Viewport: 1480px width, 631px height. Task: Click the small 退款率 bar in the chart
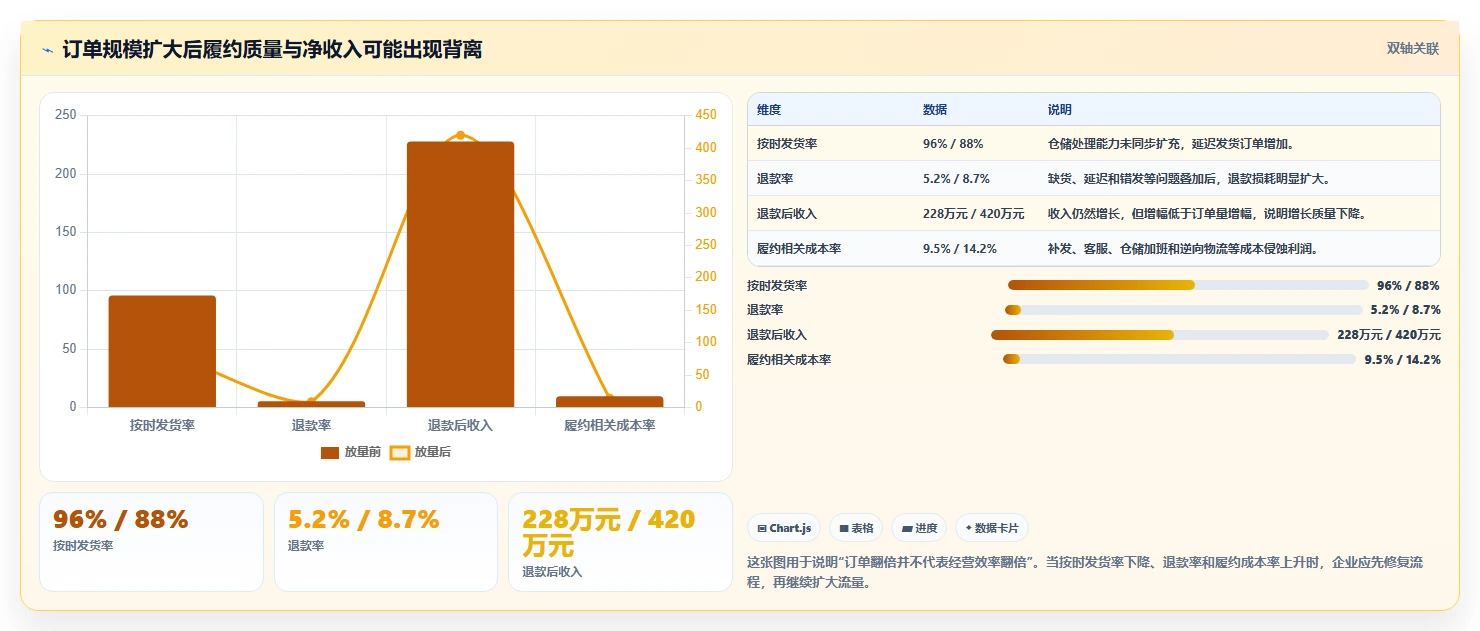coord(311,404)
